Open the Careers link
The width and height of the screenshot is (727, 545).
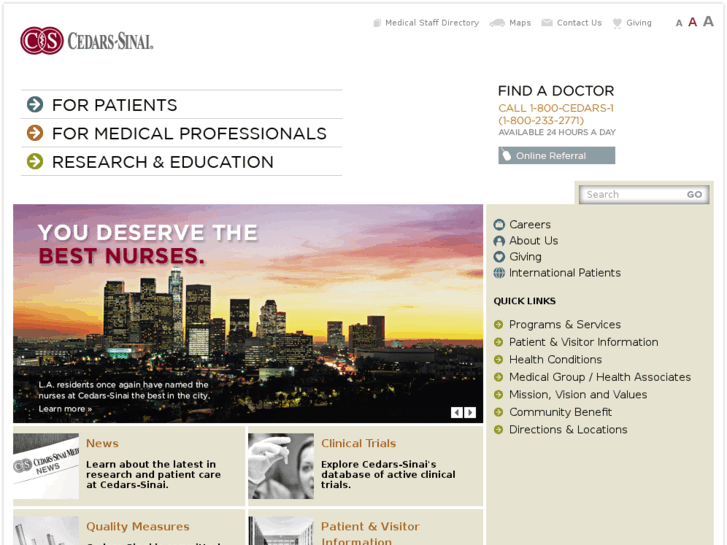pyautogui.click(x=530, y=224)
